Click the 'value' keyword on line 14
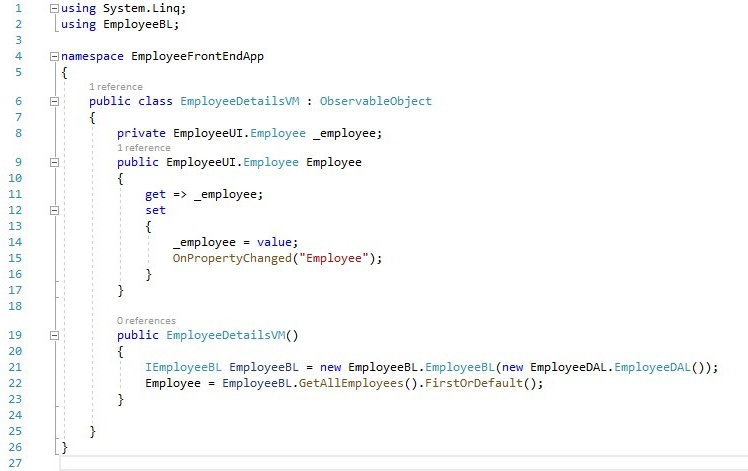 pos(274,242)
